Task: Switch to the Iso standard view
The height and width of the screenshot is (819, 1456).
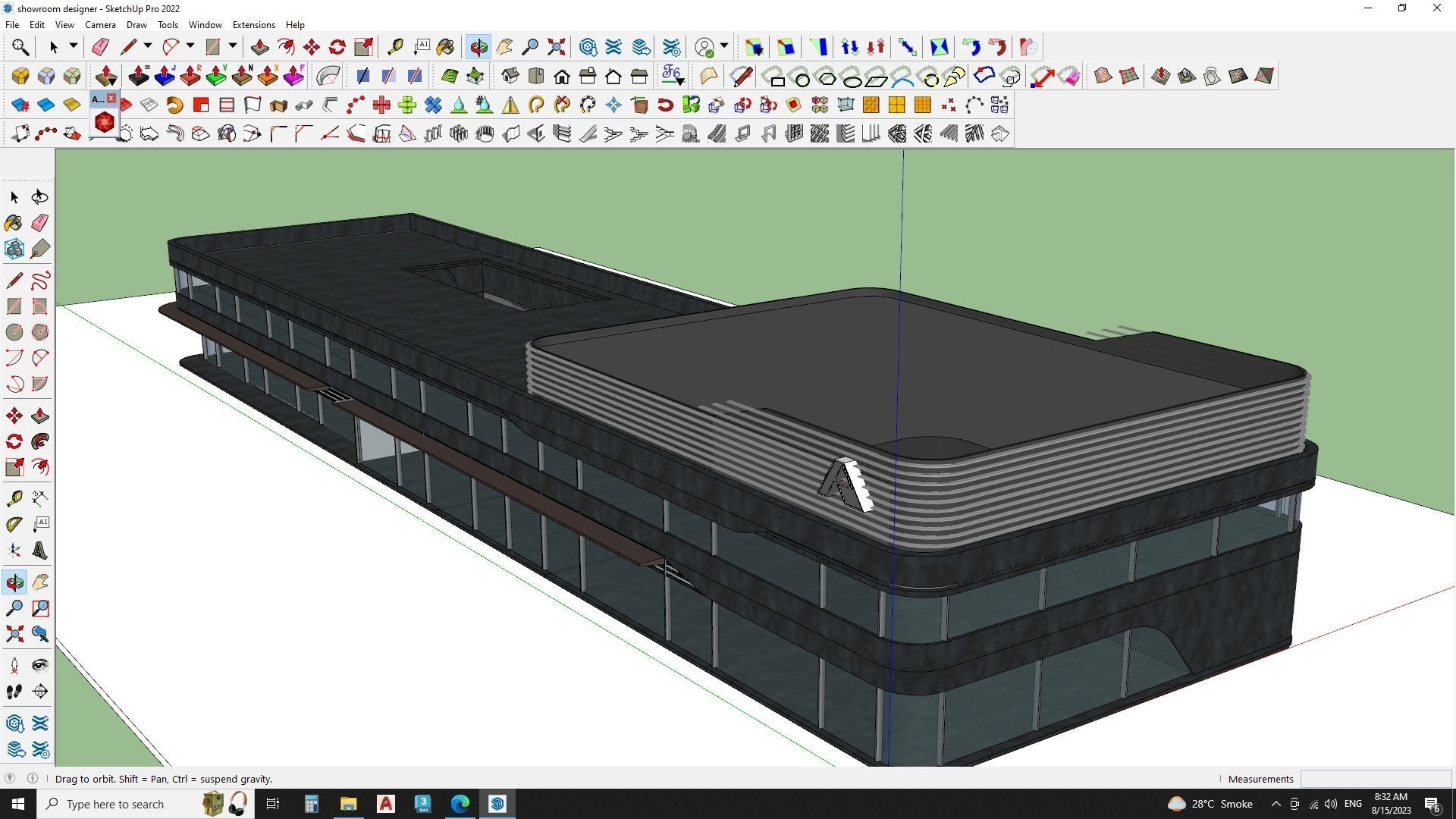Action: tap(510, 76)
